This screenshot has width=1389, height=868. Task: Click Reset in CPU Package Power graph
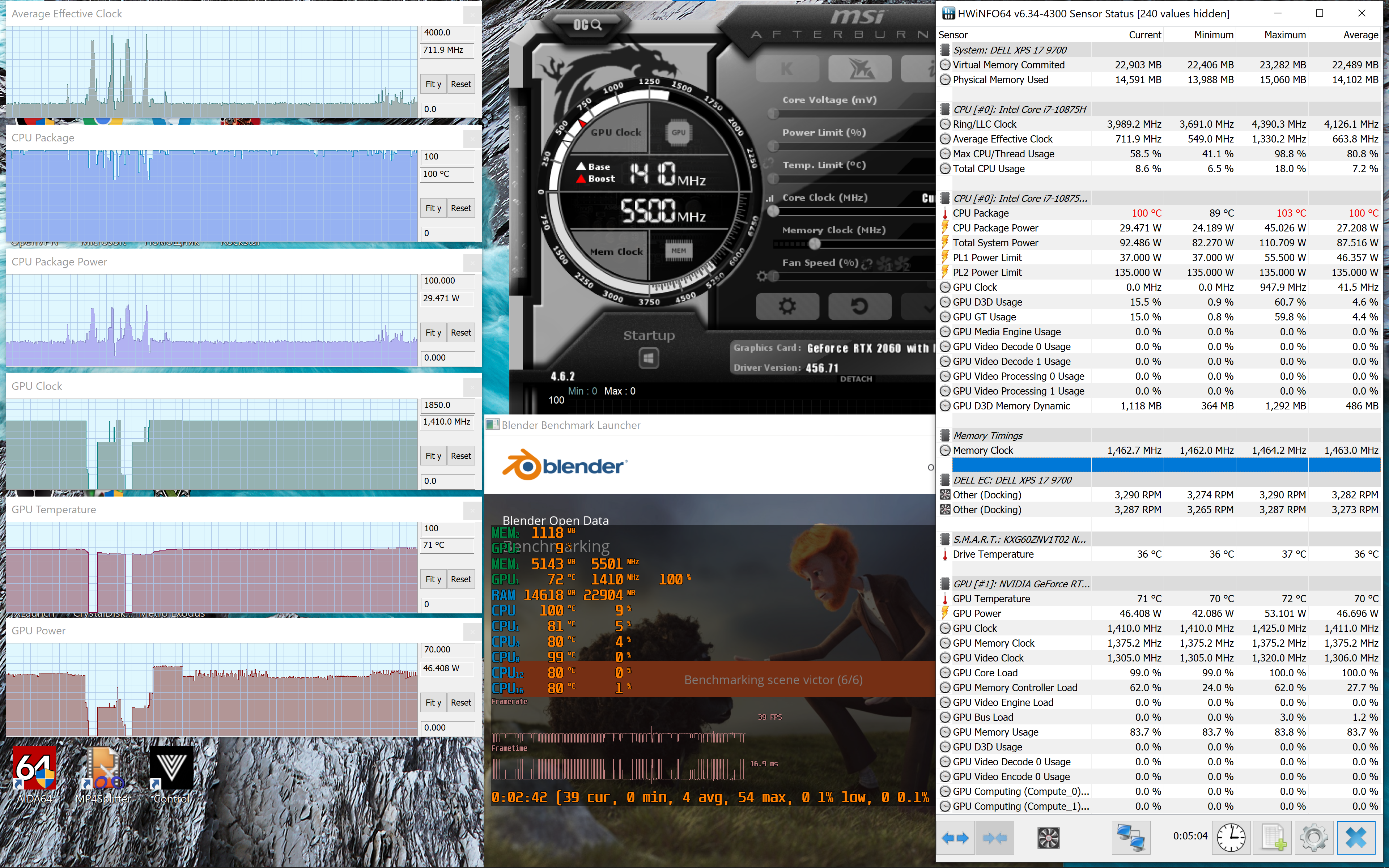(x=461, y=332)
